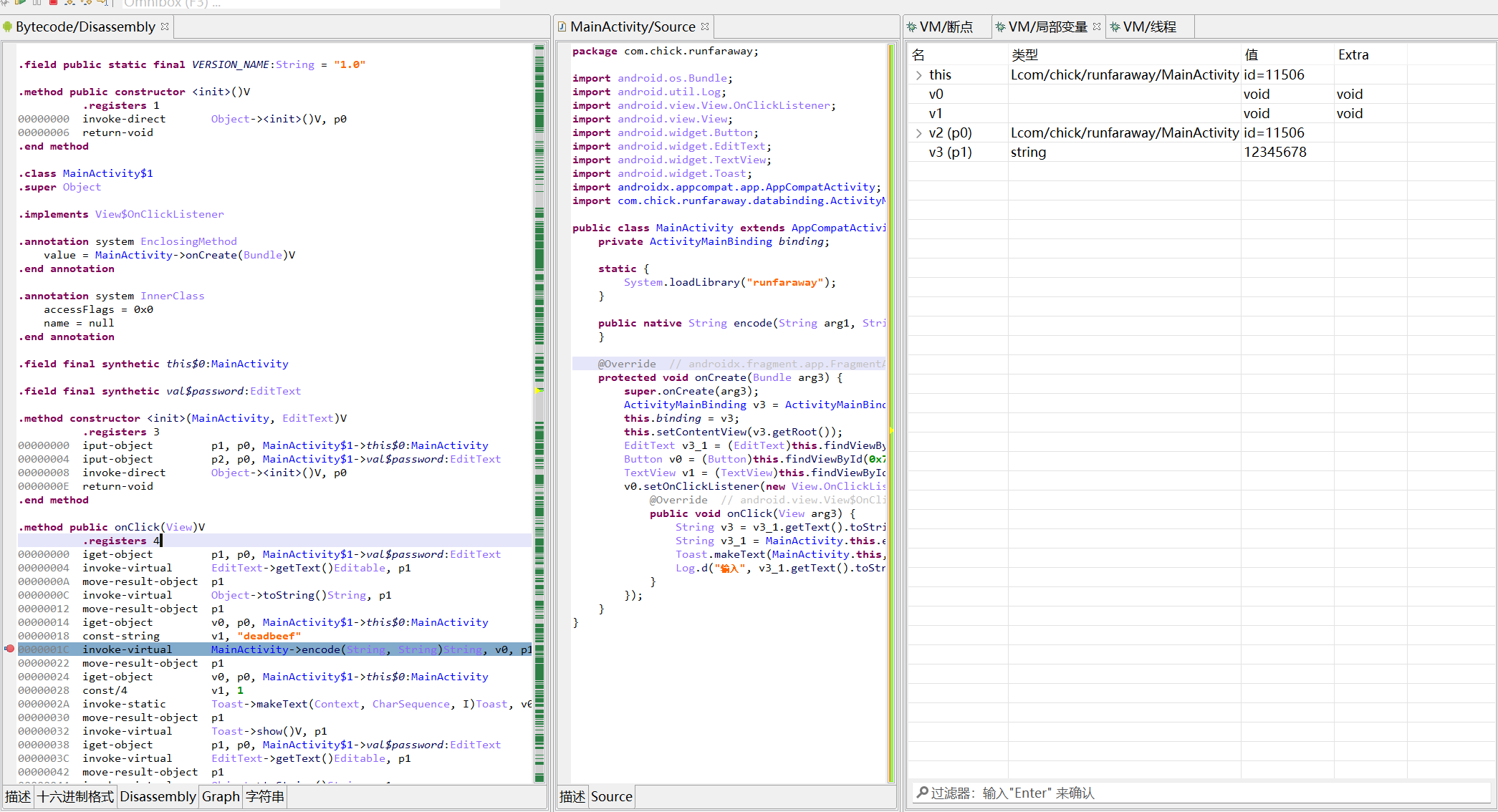The width and height of the screenshot is (1498, 812).
Task: Click 'View$OnClickListener' in .implements line
Action: [x=159, y=214]
